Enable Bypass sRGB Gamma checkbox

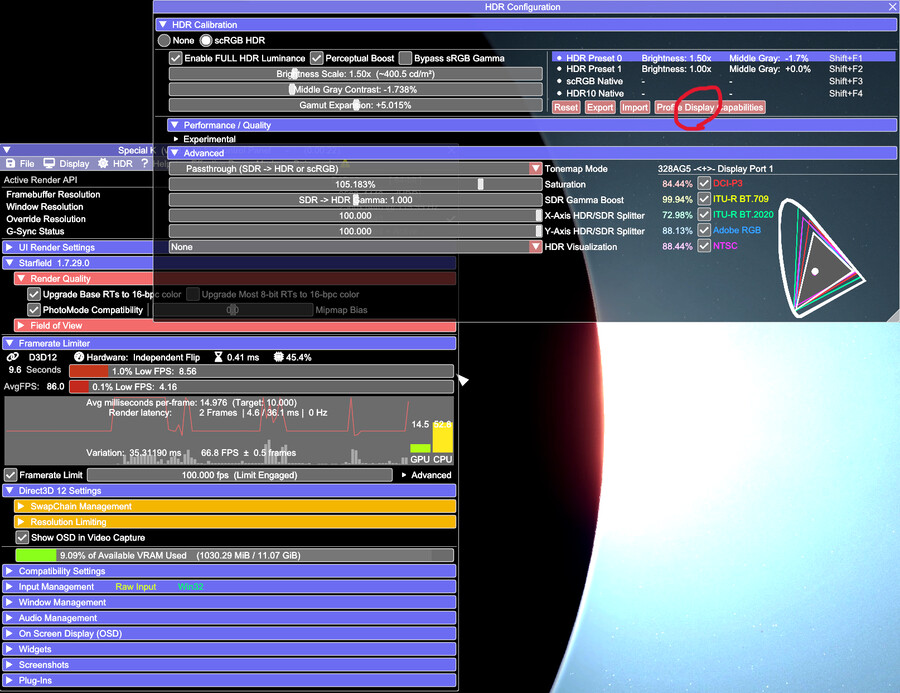click(405, 58)
